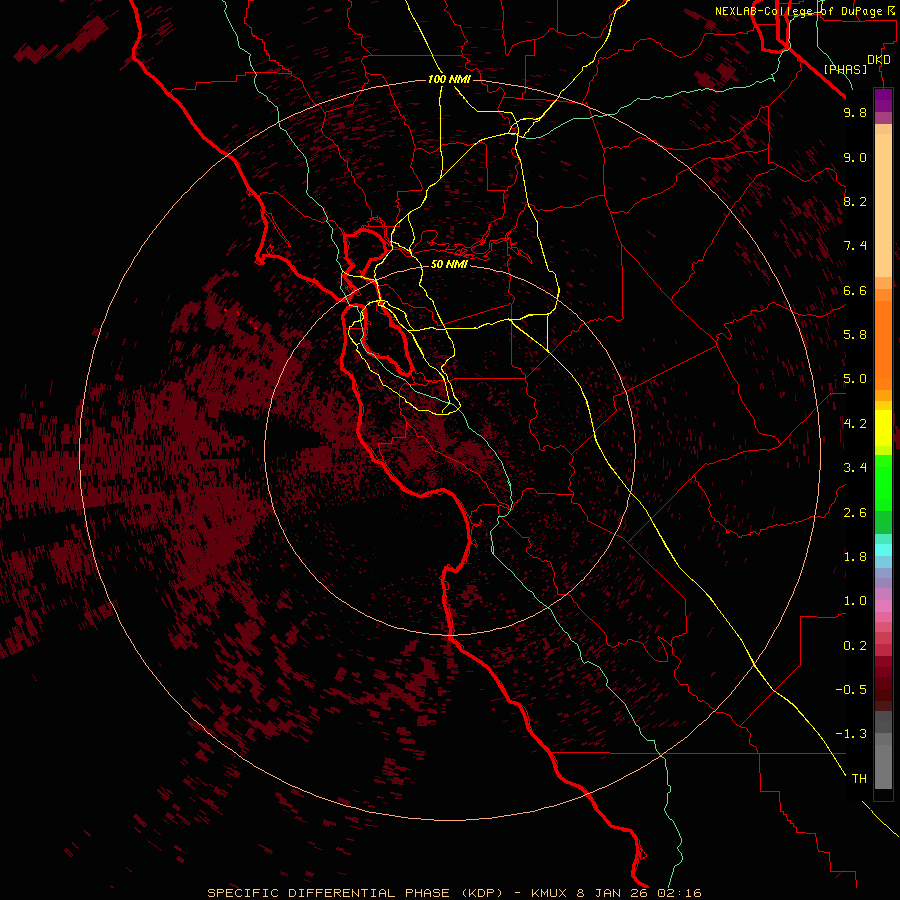Pick the gray band at the scale bottom
The image size is (900, 900).
click(x=883, y=766)
